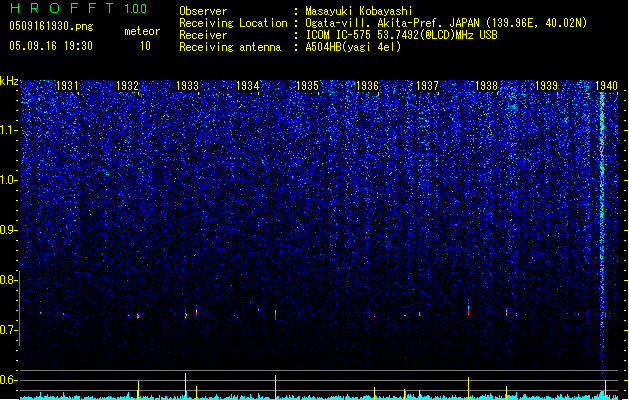Click the 1.1 frequency axis label
The height and width of the screenshot is (400, 629).
coord(8,130)
